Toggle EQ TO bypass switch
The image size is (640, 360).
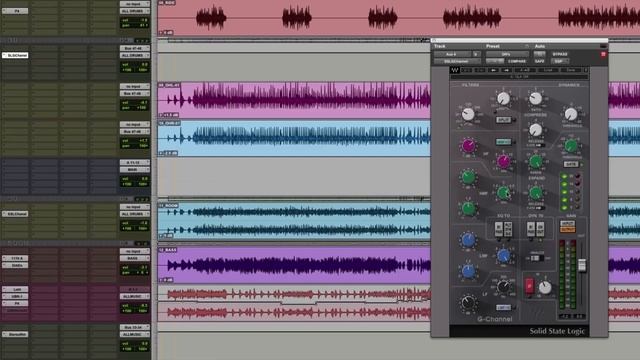point(498,229)
